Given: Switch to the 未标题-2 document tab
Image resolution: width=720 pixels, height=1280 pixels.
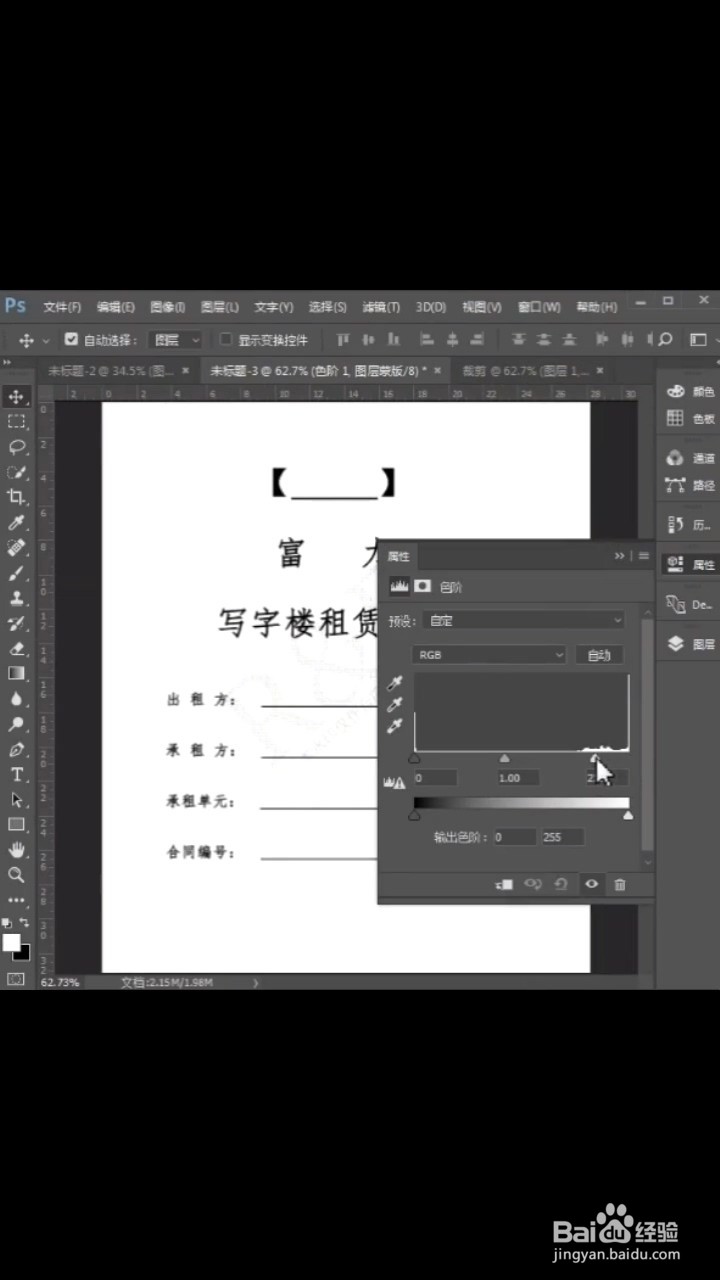Looking at the screenshot, I should (x=118, y=370).
